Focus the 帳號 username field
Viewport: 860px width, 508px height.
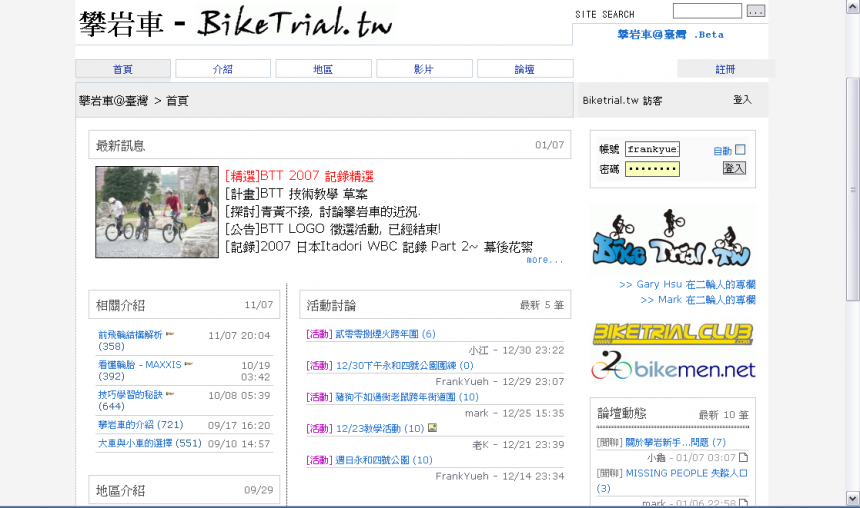click(652, 149)
